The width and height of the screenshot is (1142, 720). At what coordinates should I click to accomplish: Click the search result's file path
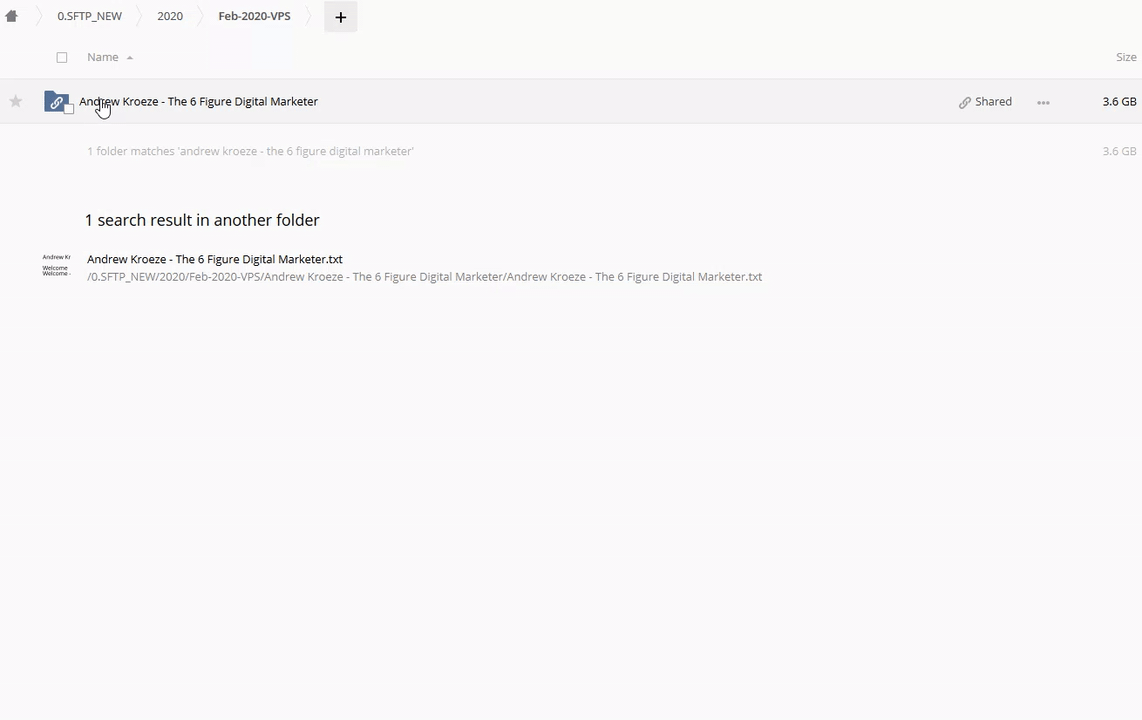tap(424, 277)
